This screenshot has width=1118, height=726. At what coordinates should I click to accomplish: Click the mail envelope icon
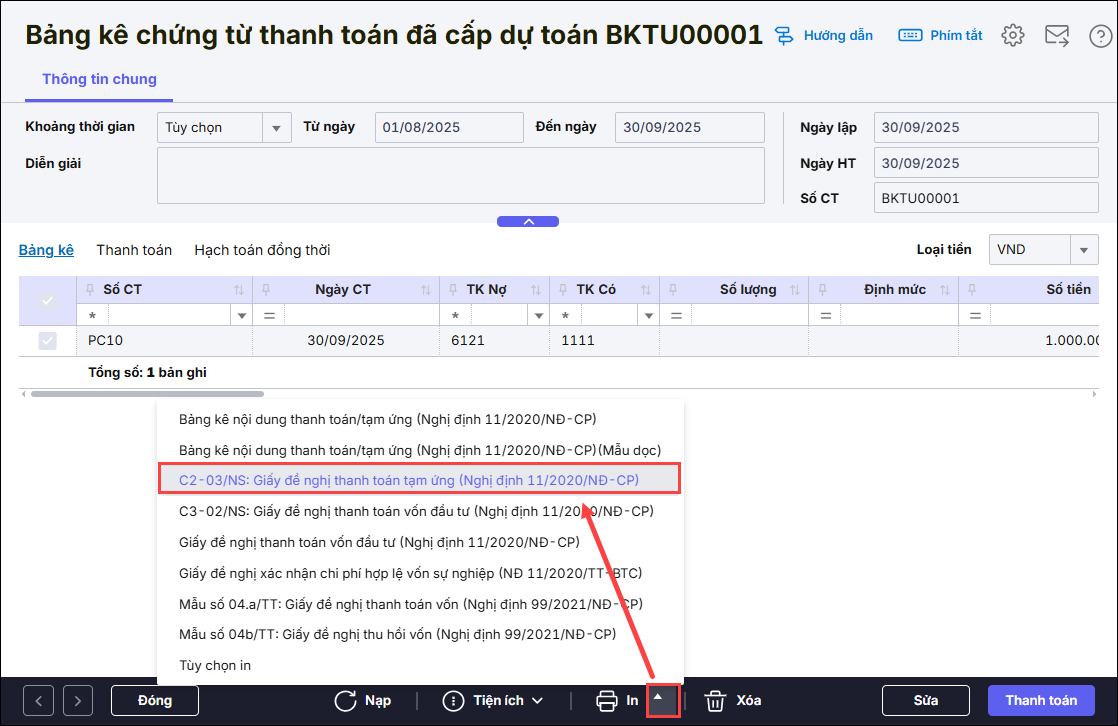1057,36
